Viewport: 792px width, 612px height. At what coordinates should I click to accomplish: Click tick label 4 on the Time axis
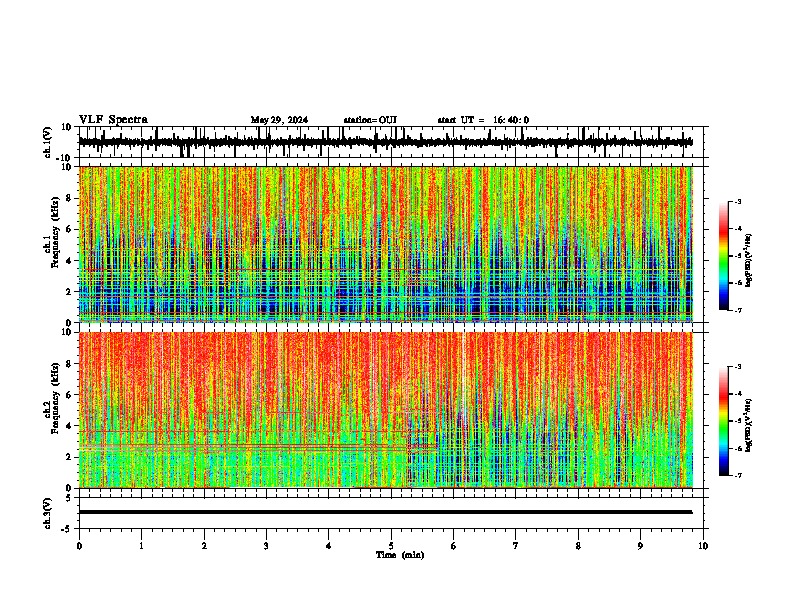329,546
